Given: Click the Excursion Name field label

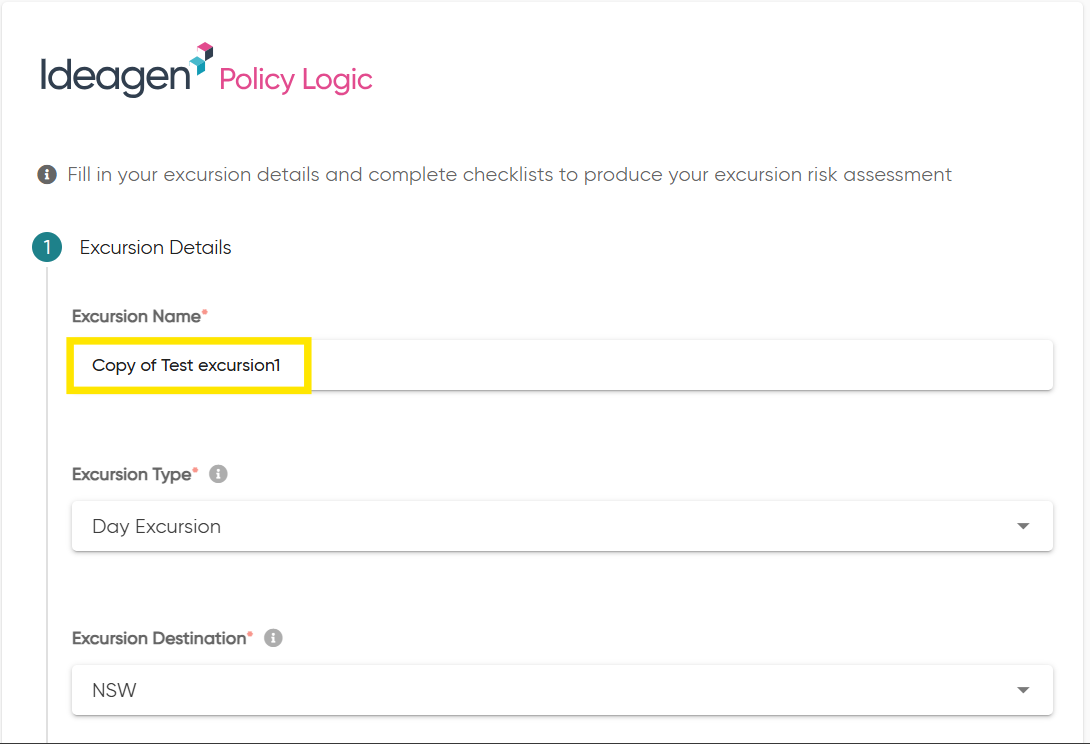Looking at the screenshot, I should 136,316.
